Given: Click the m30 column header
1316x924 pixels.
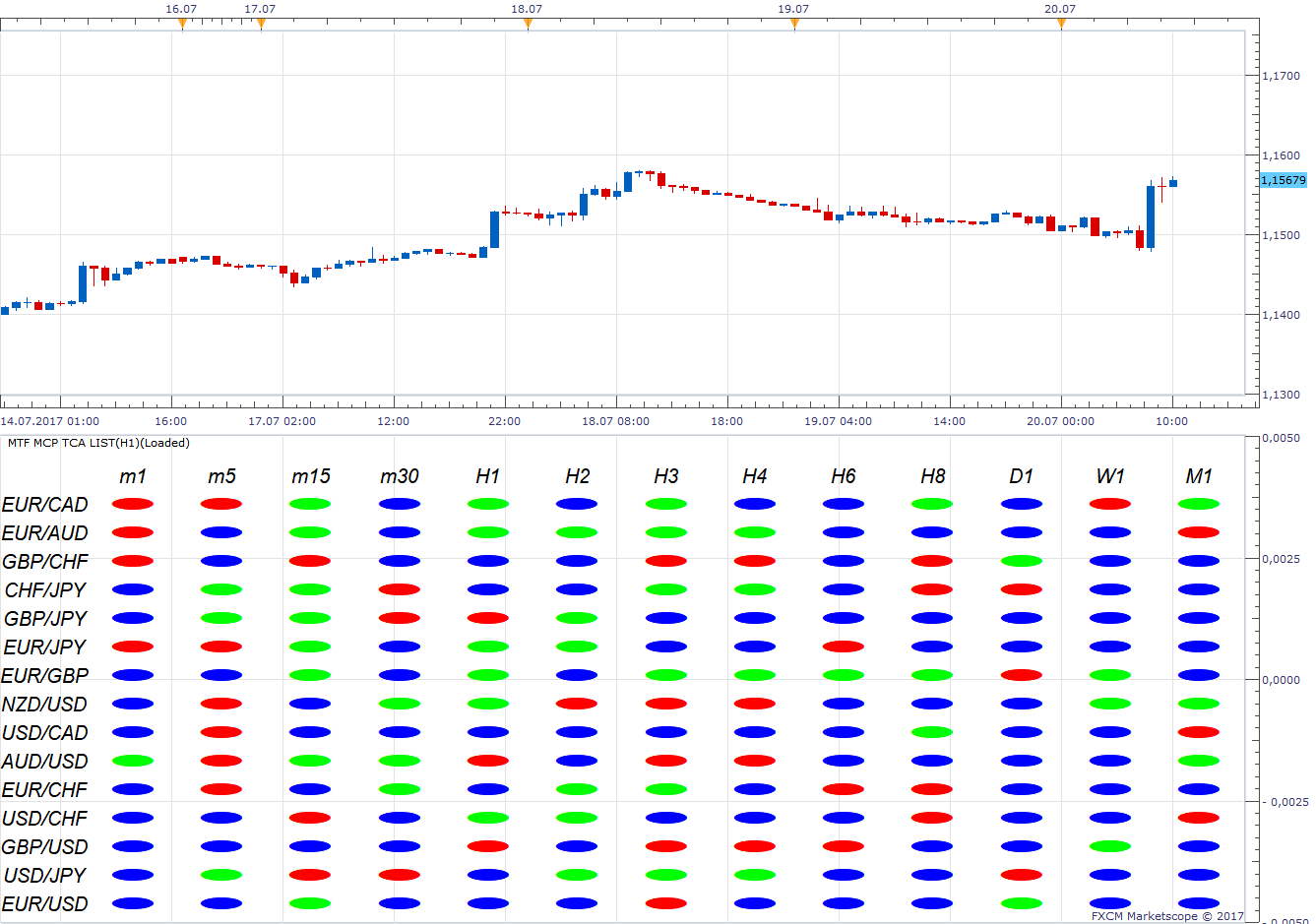Looking at the screenshot, I should tap(400, 476).
